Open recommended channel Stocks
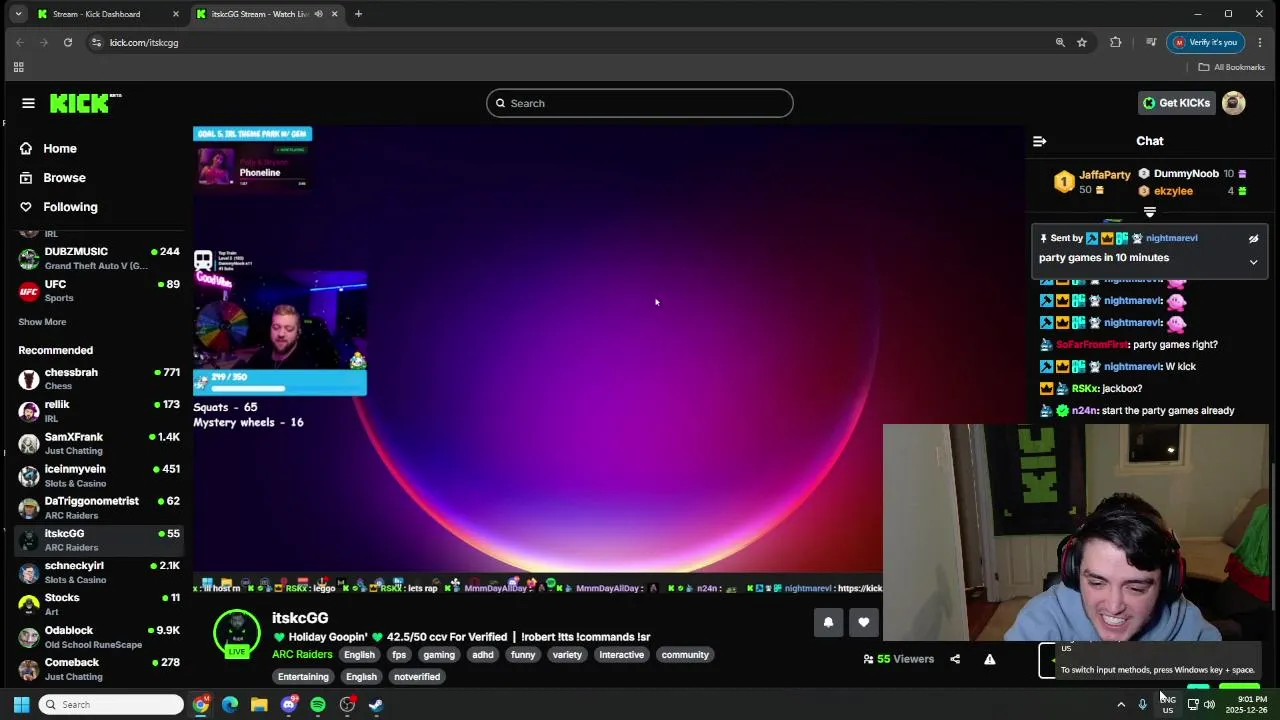1280x720 pixels. tap(98, 604)
